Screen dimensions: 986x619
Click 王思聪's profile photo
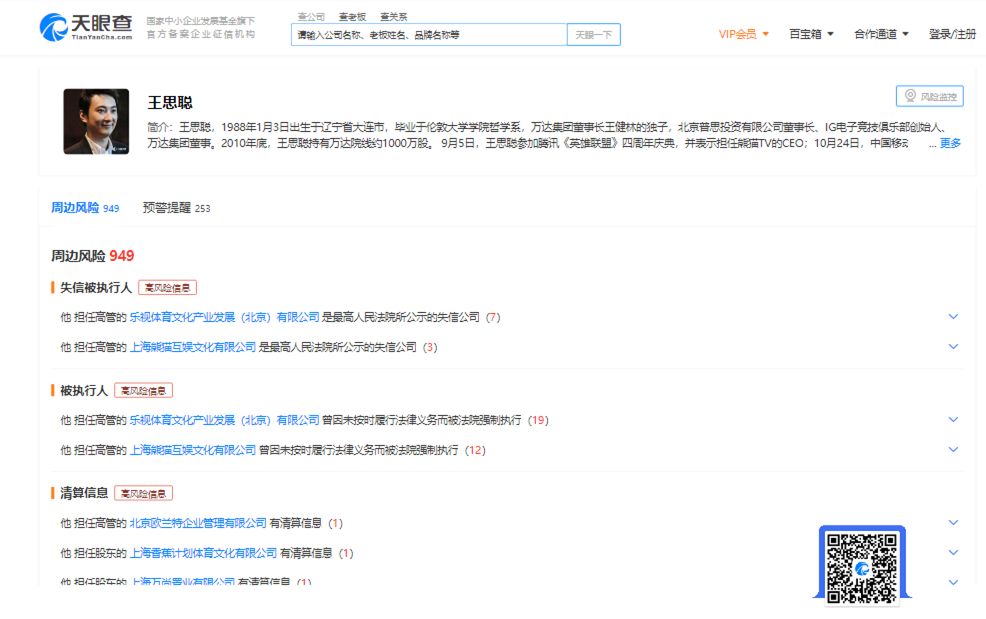coord(99,123)
